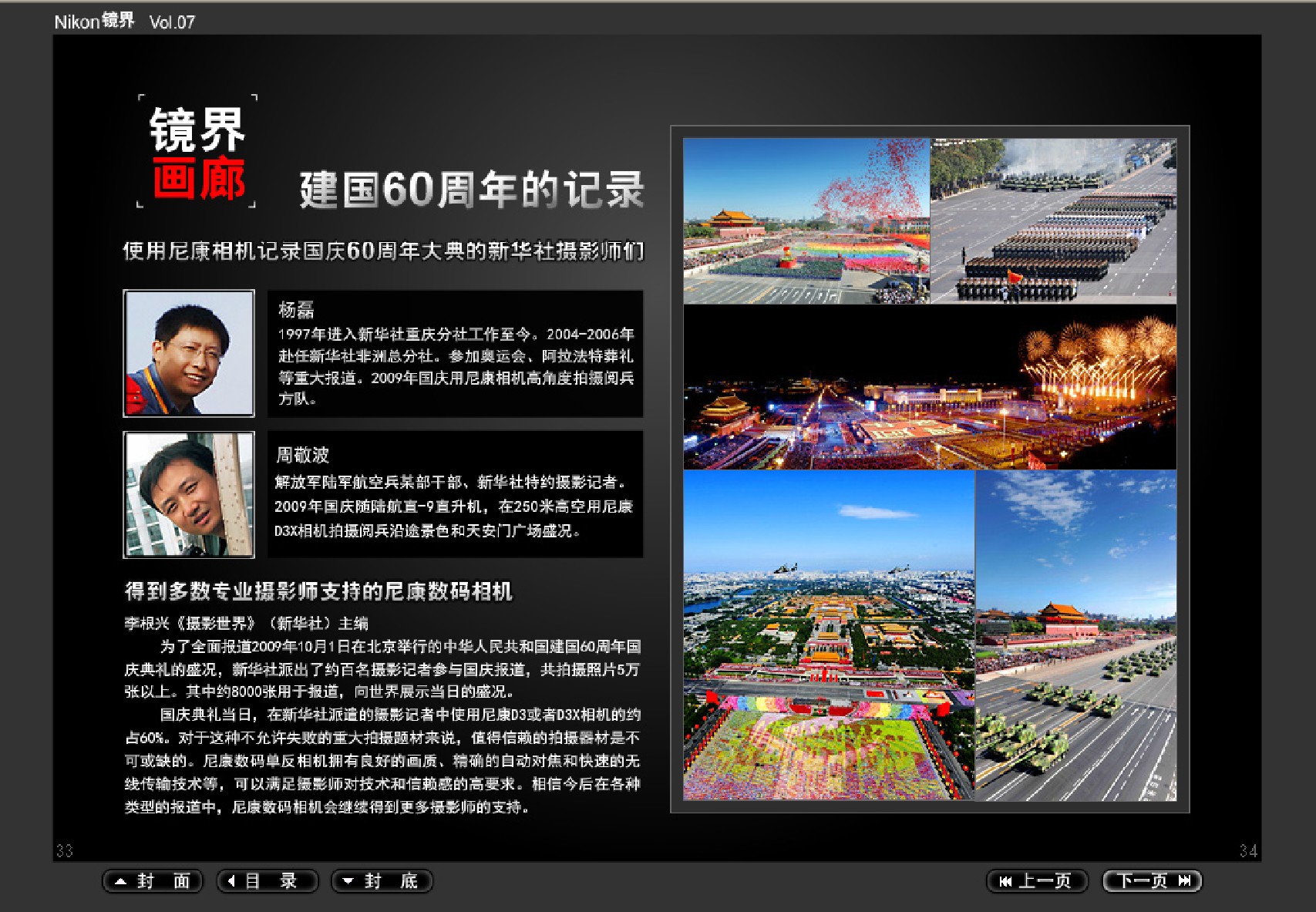The height and width of the screenshot is (912, 1316).
Task: Click portrait photo of 杨磊
Action: 189,353
